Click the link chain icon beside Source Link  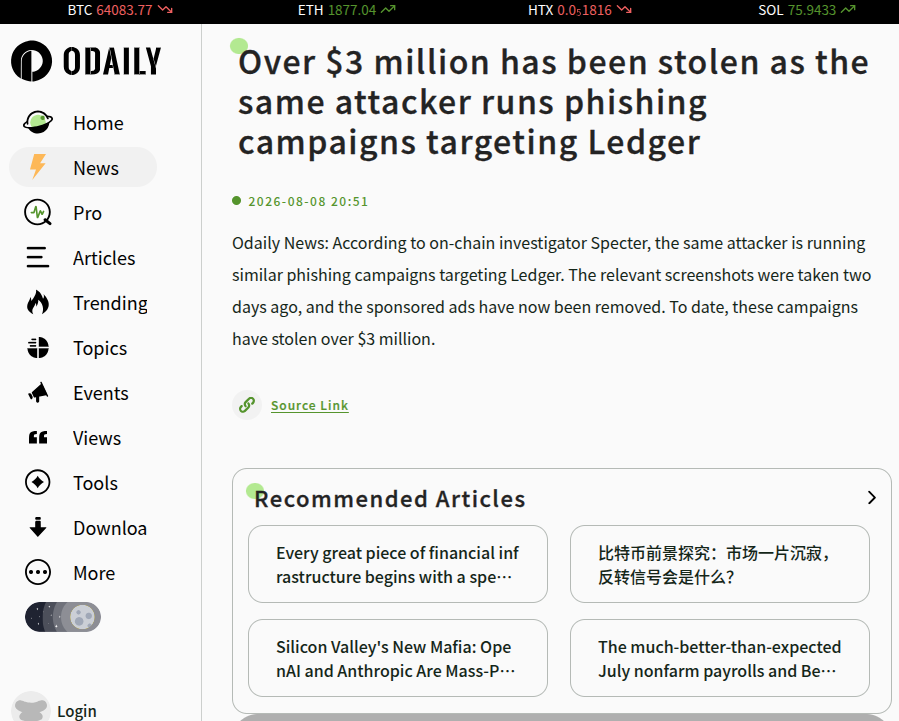247,405
